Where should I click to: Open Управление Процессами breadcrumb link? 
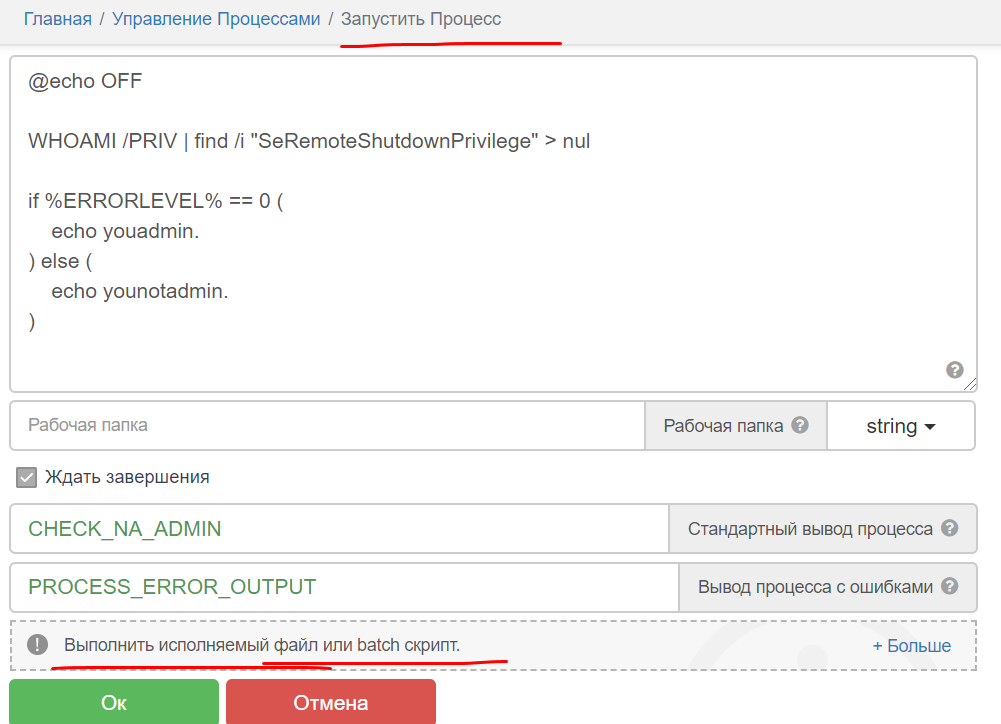tap(216, 19)
